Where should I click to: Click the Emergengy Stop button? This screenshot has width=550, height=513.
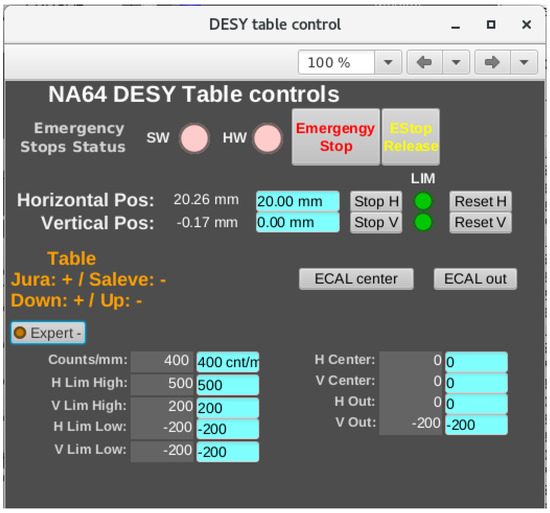pos(336,137)
